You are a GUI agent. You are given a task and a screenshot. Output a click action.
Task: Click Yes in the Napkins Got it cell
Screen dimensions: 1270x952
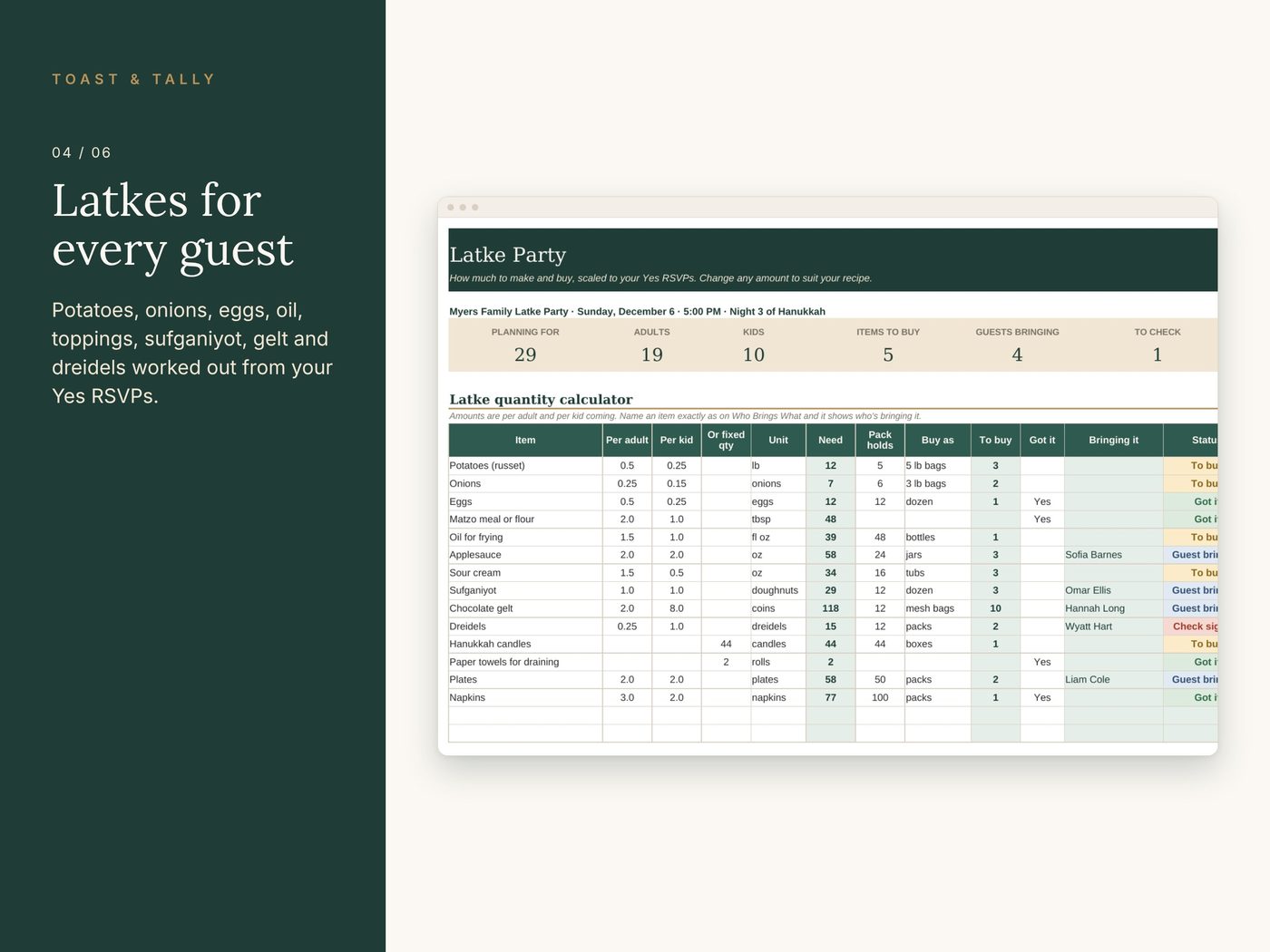[x=1042, y=698]
